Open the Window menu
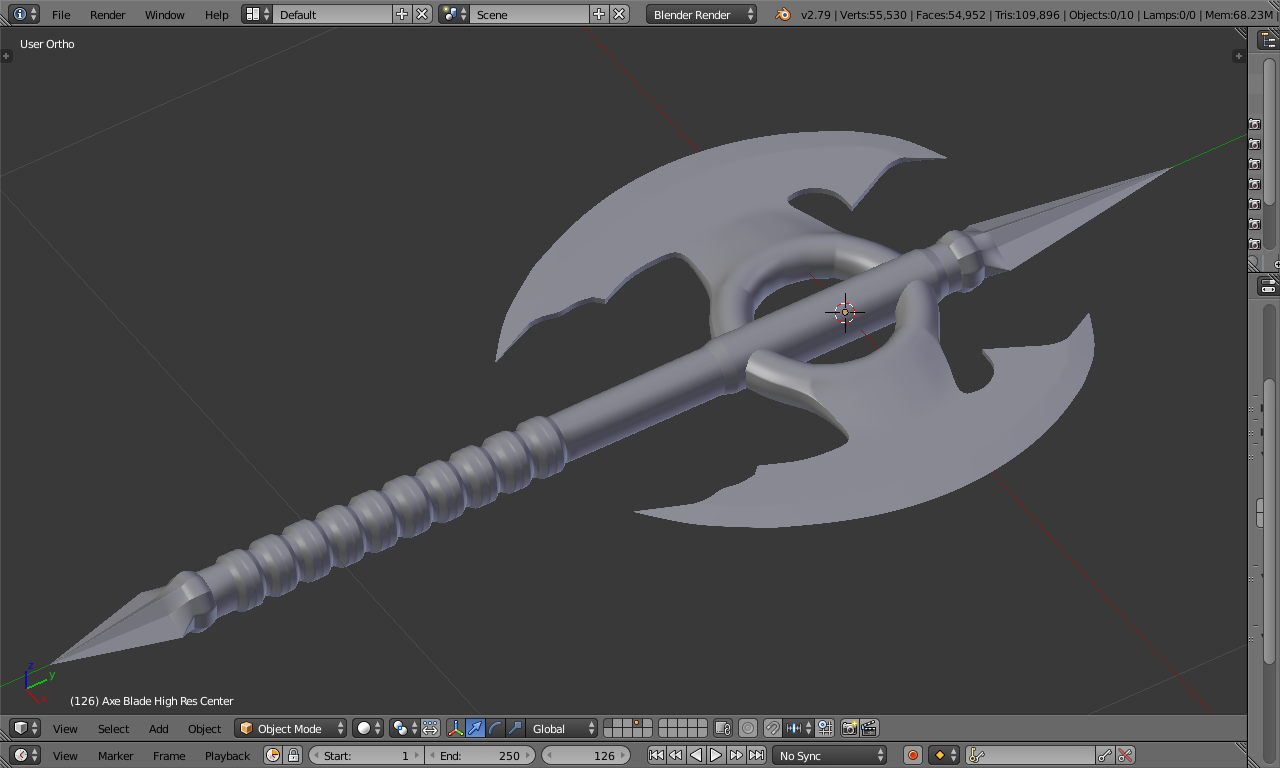Viewport: 1280px width, 768px height. point(164,15)
